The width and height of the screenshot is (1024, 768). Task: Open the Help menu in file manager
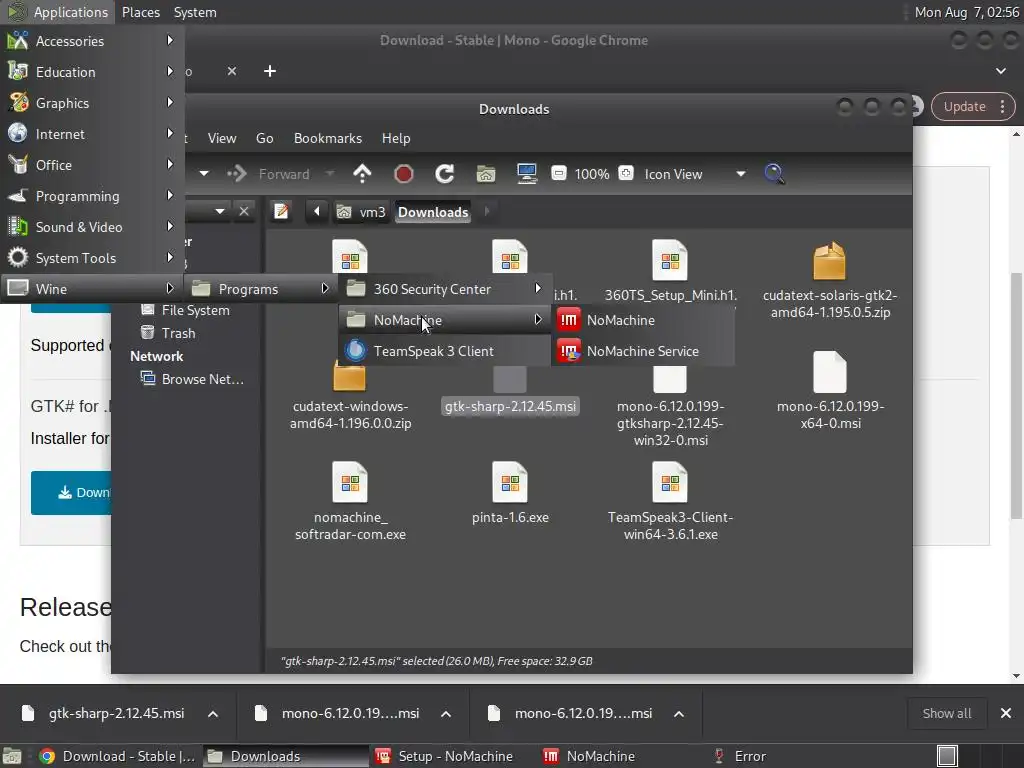[396, 138]
